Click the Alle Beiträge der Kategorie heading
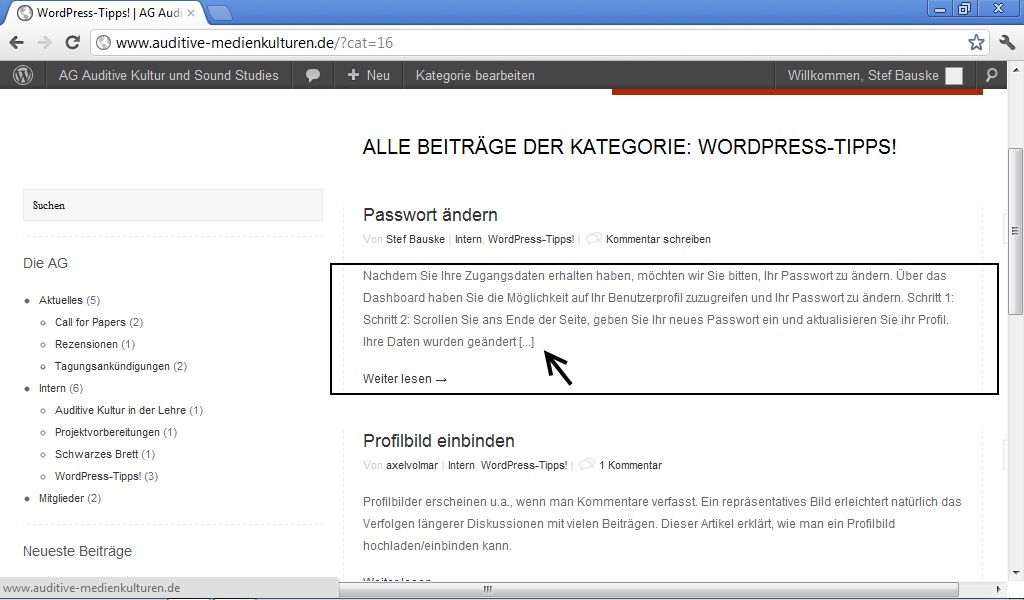Viewport: 1024px width, 600px height. point(630,147)
